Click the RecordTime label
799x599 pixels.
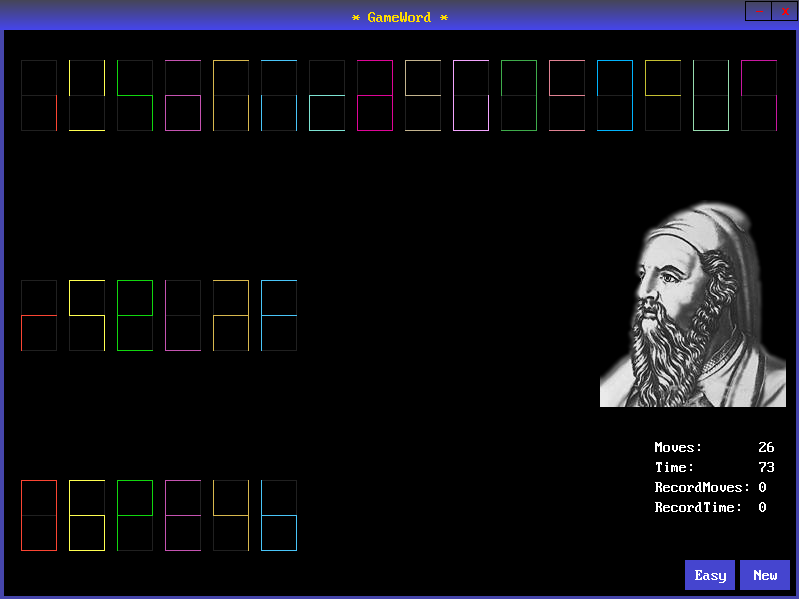(698, 507)
